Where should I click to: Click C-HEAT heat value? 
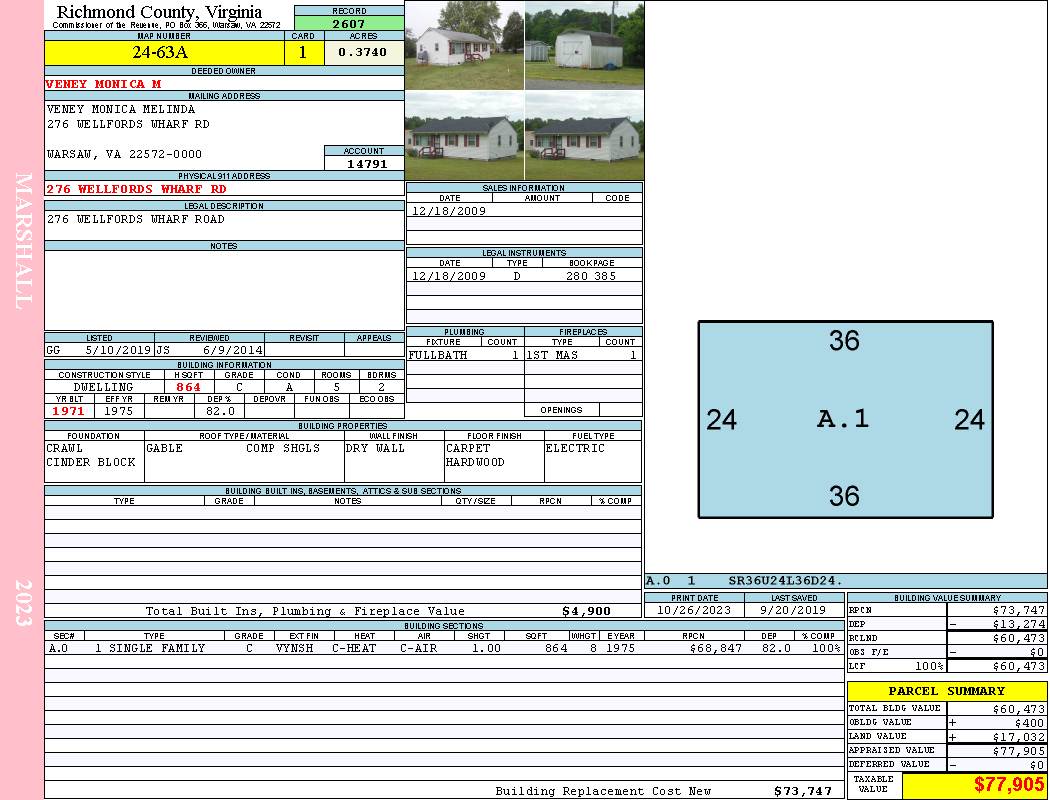(354, 648)
